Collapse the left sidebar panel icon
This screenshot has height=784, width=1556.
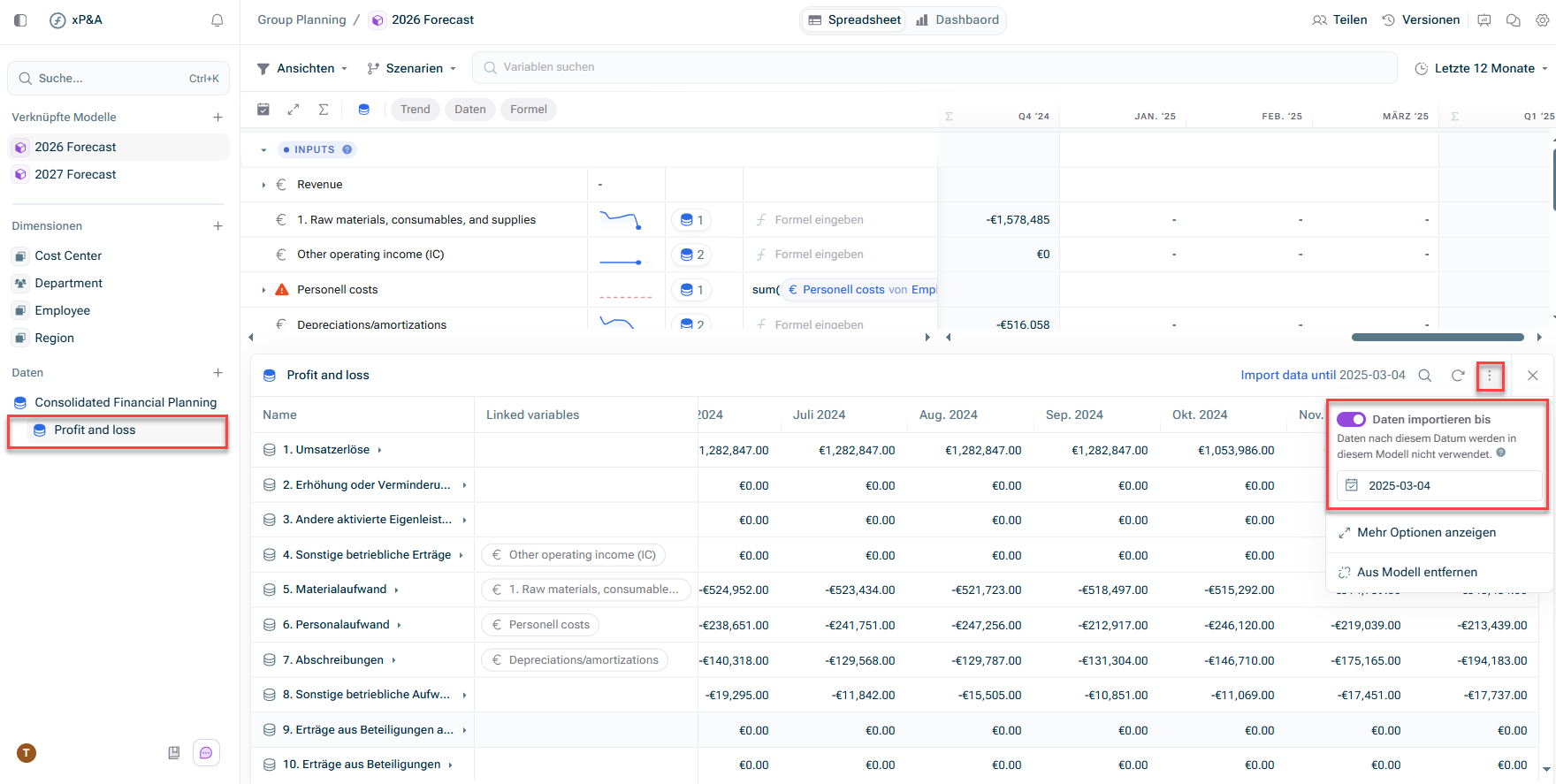[x=20, y=20]
